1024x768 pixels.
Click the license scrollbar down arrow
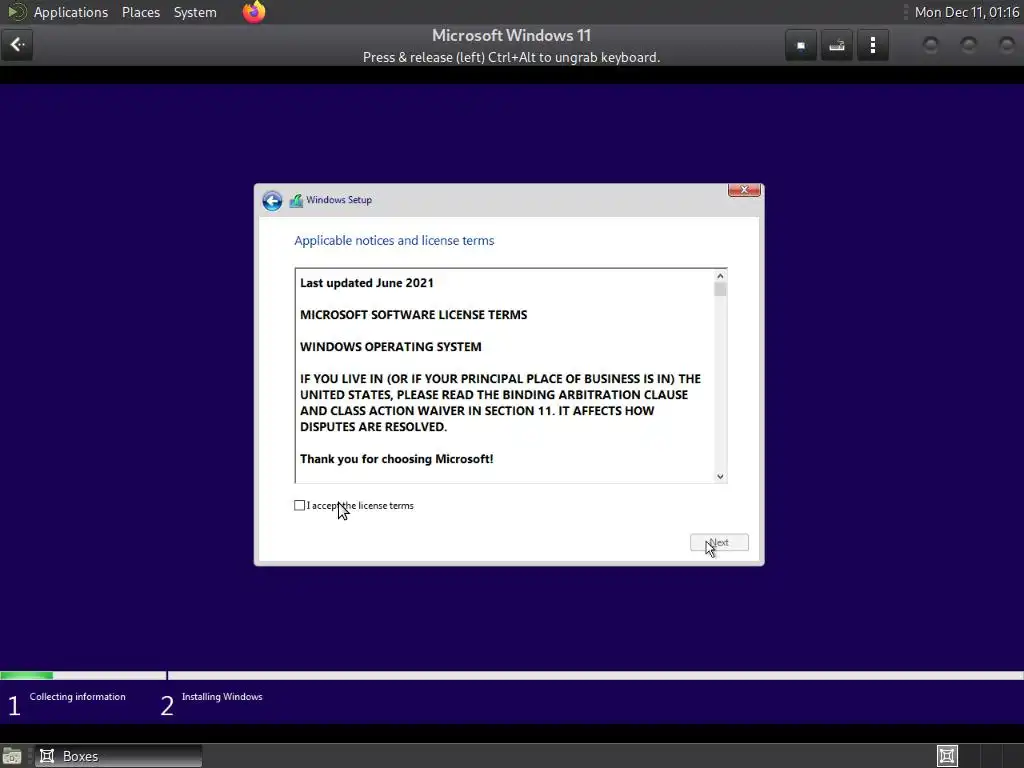click(x=720, y=477)
